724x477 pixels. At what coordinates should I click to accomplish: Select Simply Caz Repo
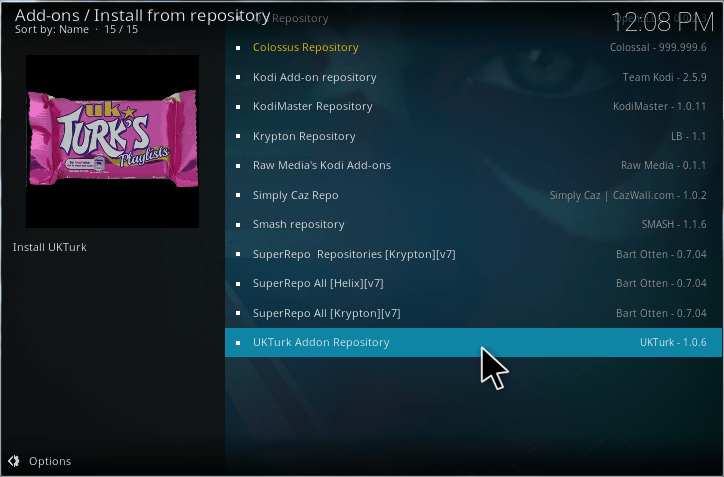473,195
